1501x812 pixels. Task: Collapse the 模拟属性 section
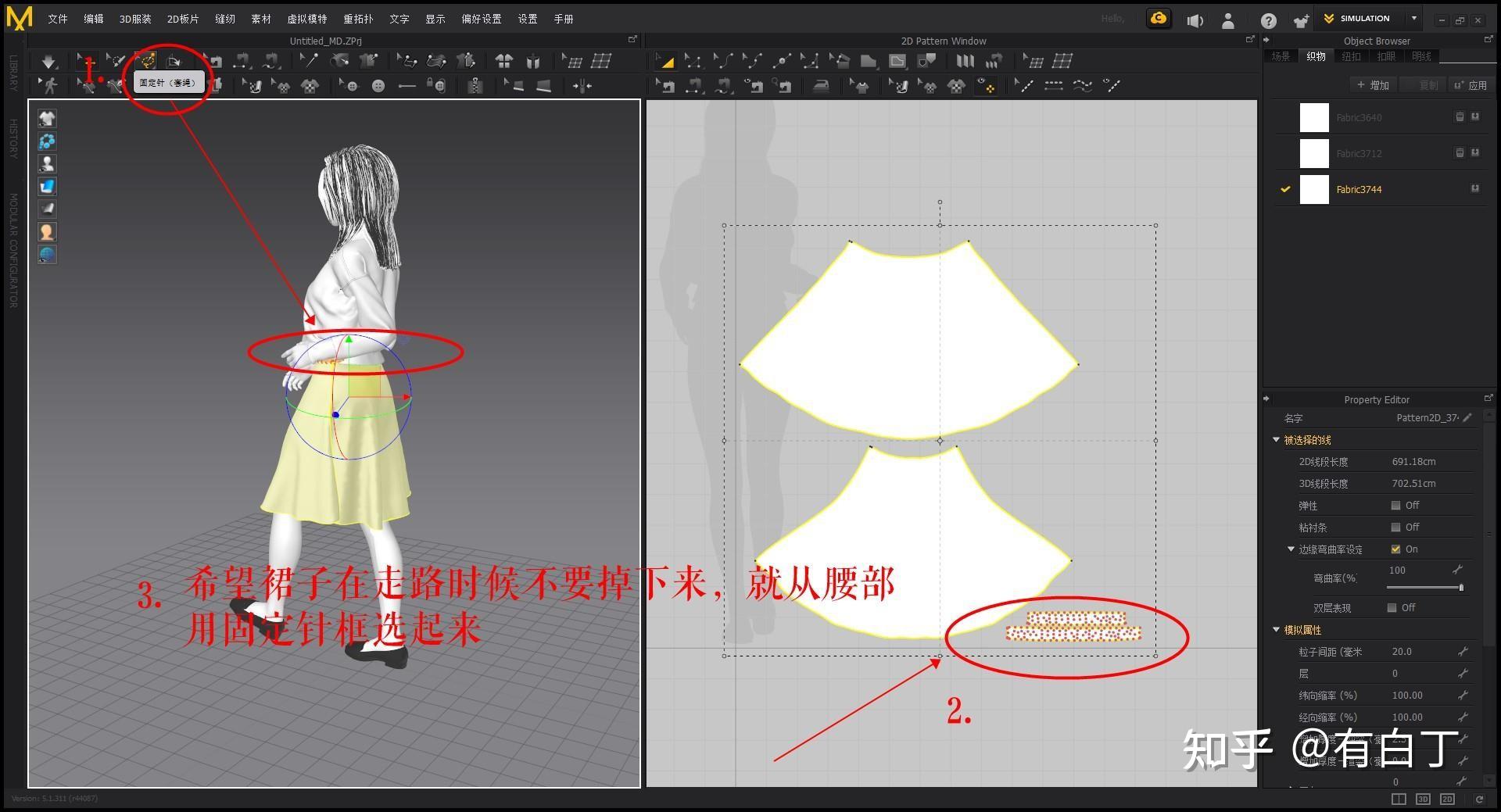[x=1275, y=630]
